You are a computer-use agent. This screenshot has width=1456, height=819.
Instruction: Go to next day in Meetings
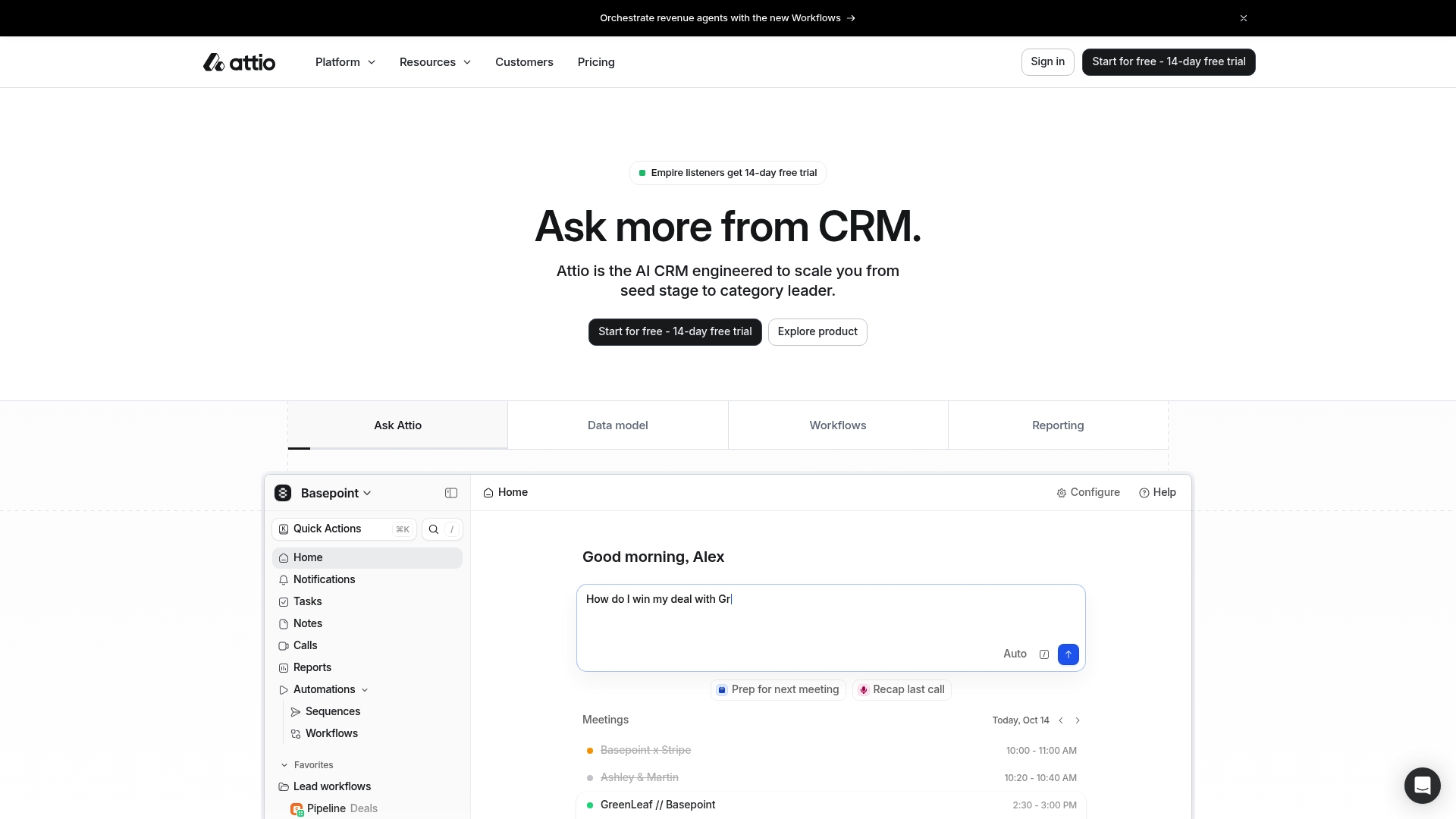pos(1078,721)
